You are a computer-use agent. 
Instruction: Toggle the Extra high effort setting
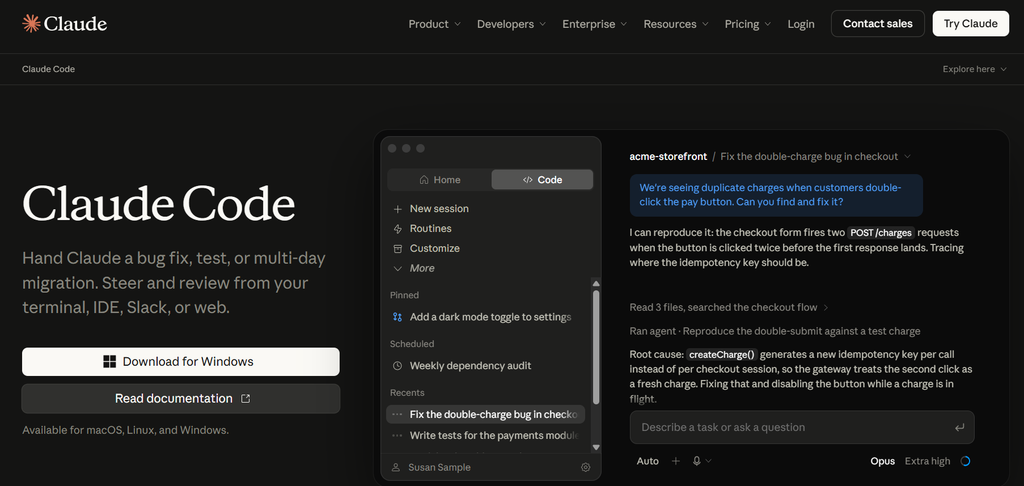click(927, 461)
